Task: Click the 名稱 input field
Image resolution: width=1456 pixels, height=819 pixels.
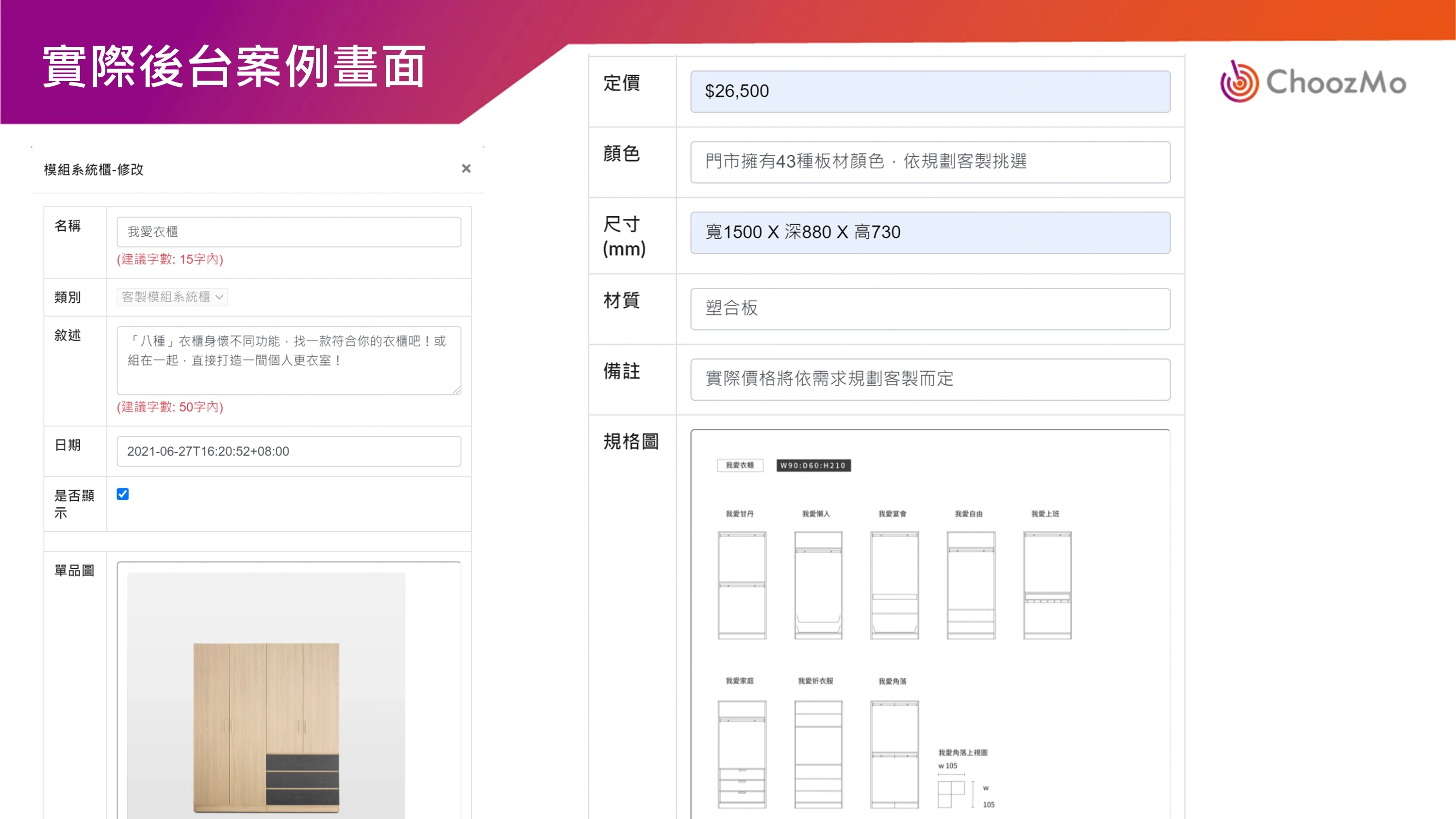Action: click(288, 232)
